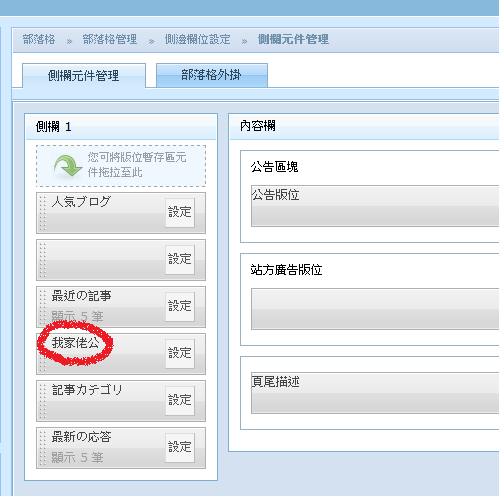Open 設定 for 記事カテゴリ widget
Screen dimensions: 499x496
[180, 401]
